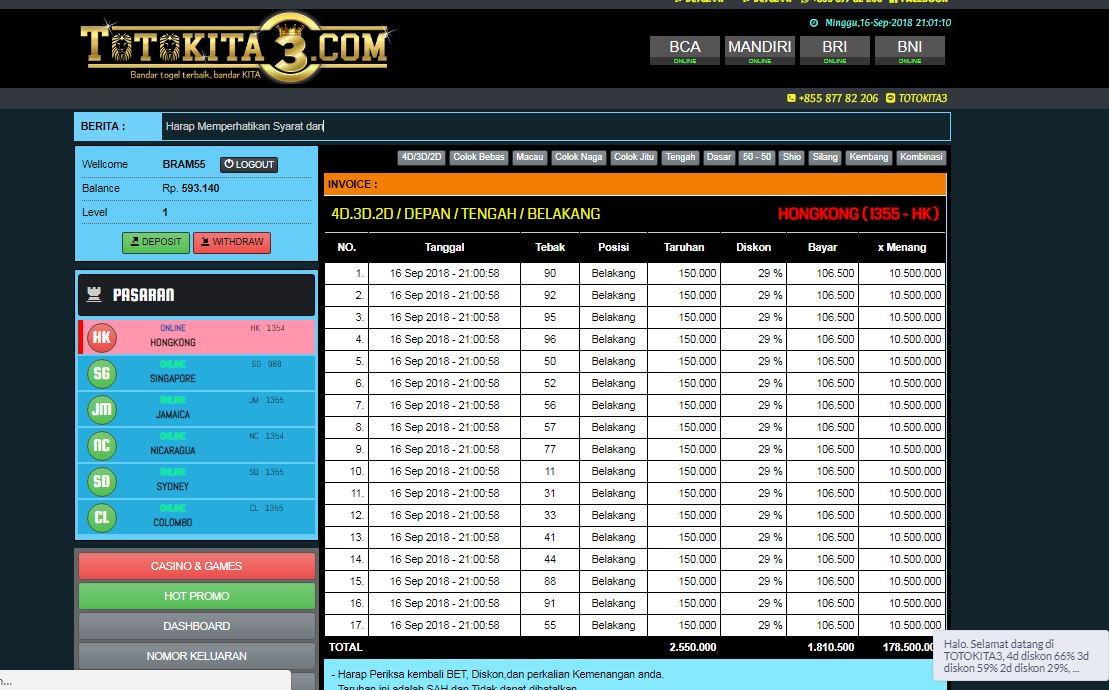Click the green Deposit button

155,242
